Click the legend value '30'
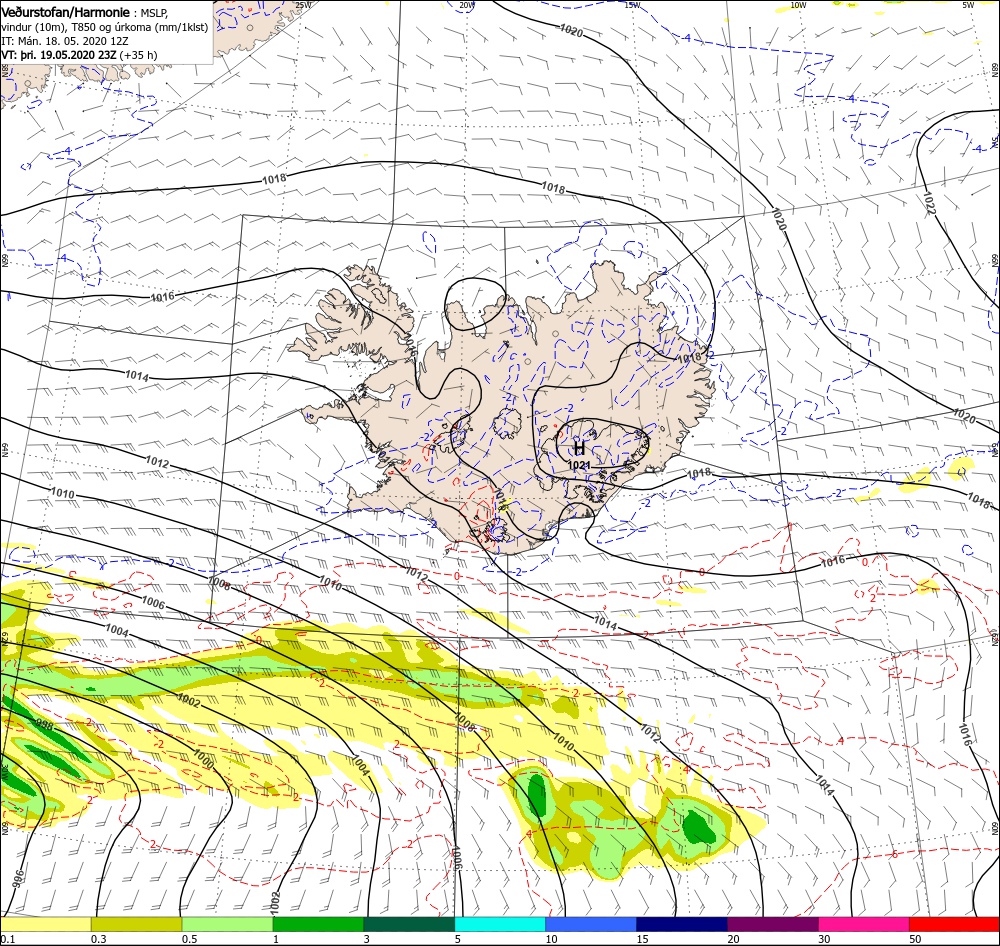The width and height of the screenshot is (1000, 946). (825, 939)
